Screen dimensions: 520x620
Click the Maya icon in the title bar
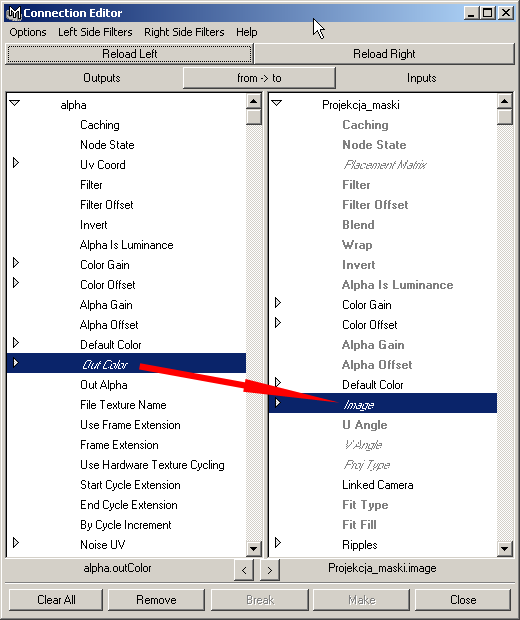pos(14,13)
